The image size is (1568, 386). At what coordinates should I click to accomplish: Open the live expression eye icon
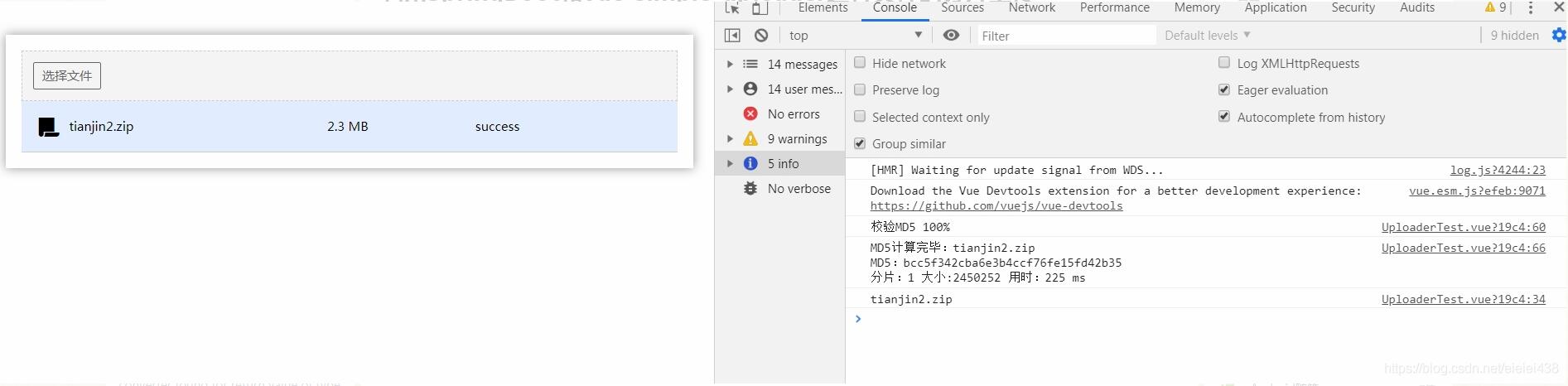[951, 35]
